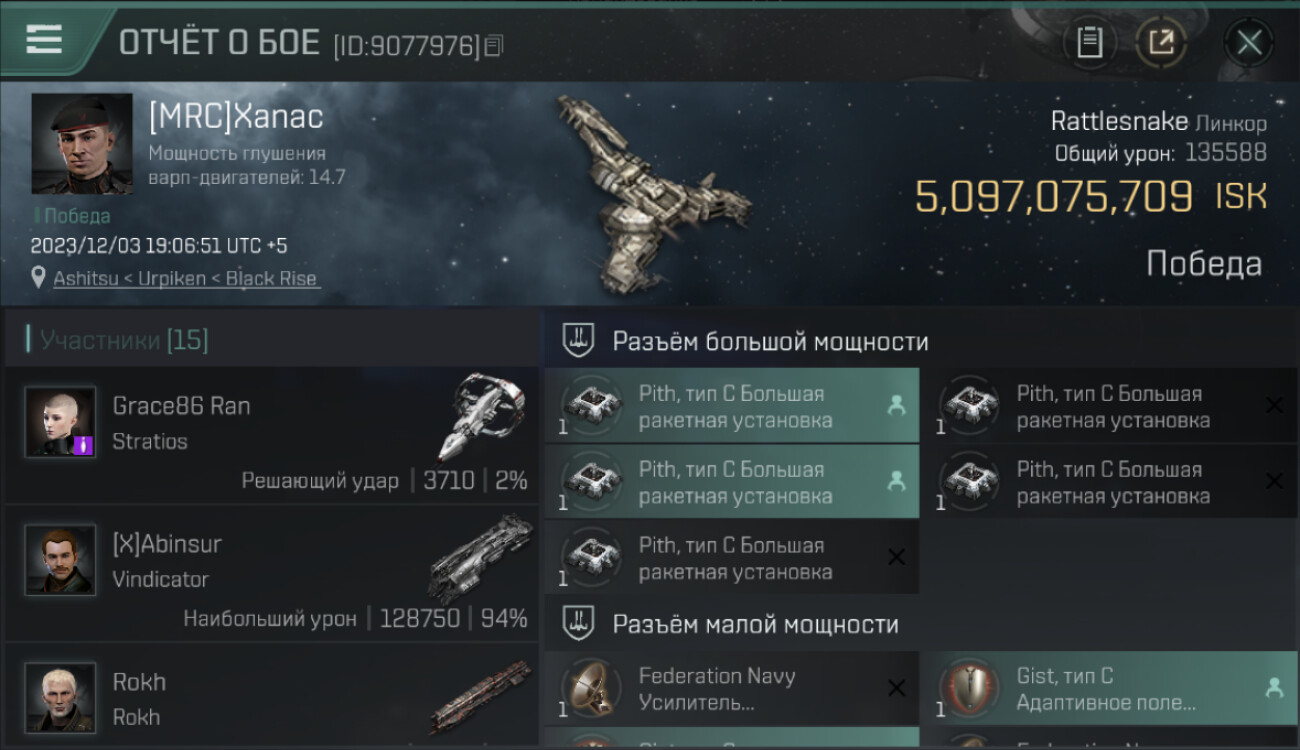Select Gist тип C Адаптивное поле module
The image size is (1300, 750).
point(1108,688)
